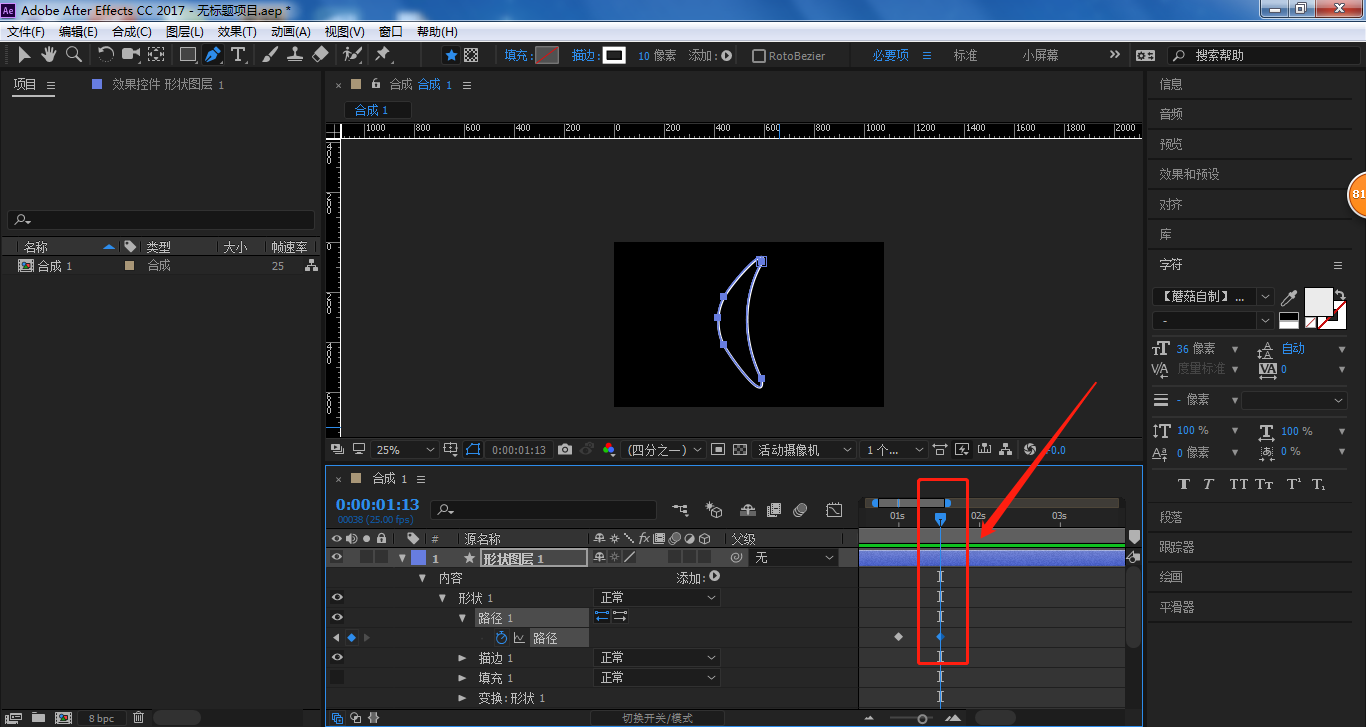Toggle the transparency grid in viewer
The height and width of the screenshot is (727, 1366).
click(x=740, y=450)
